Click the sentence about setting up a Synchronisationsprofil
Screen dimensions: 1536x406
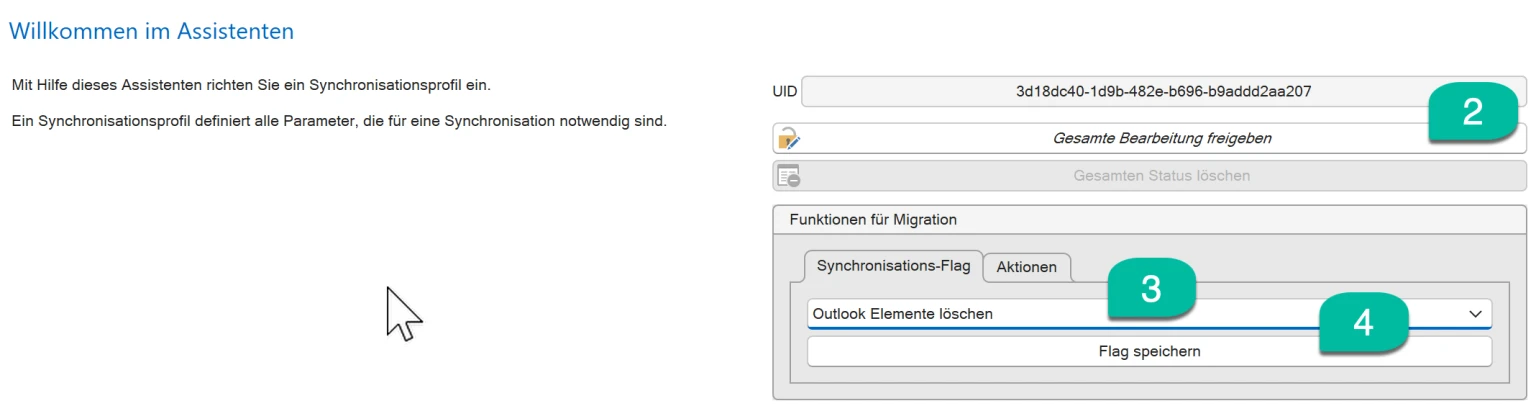[251, 85]
